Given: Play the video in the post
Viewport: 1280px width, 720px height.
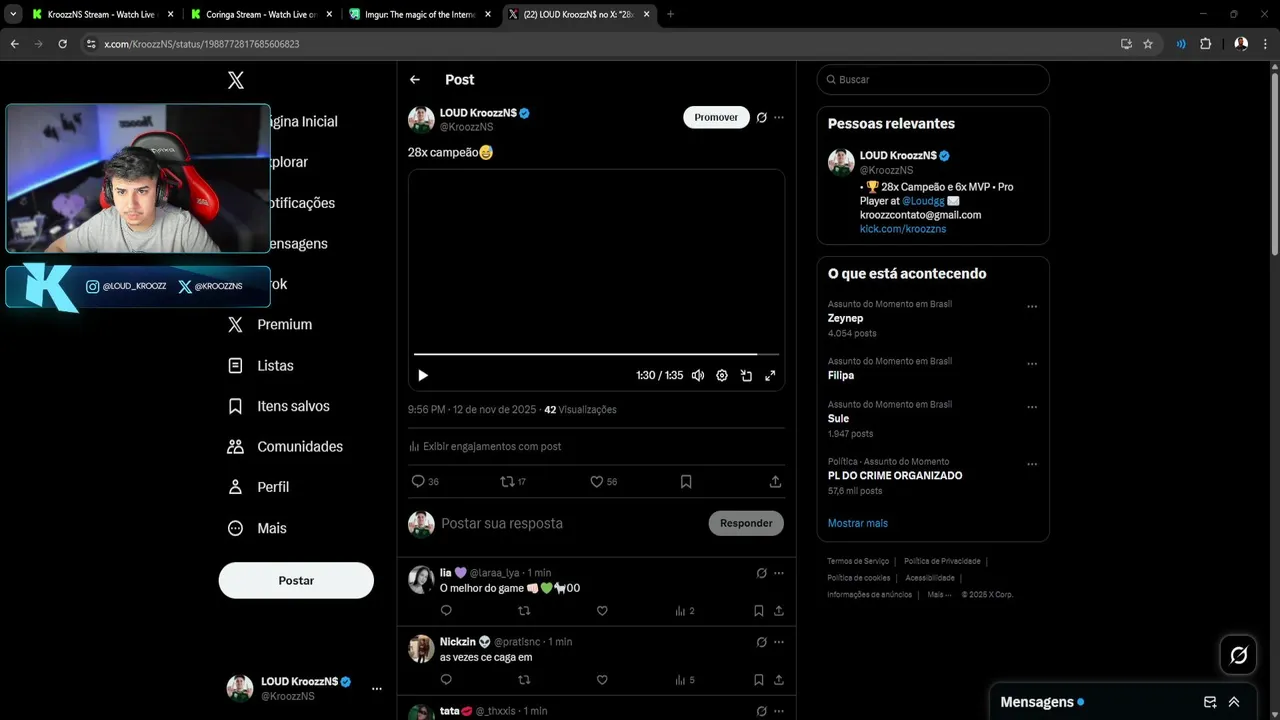Looking at the screenshot, I should point(423,375).
